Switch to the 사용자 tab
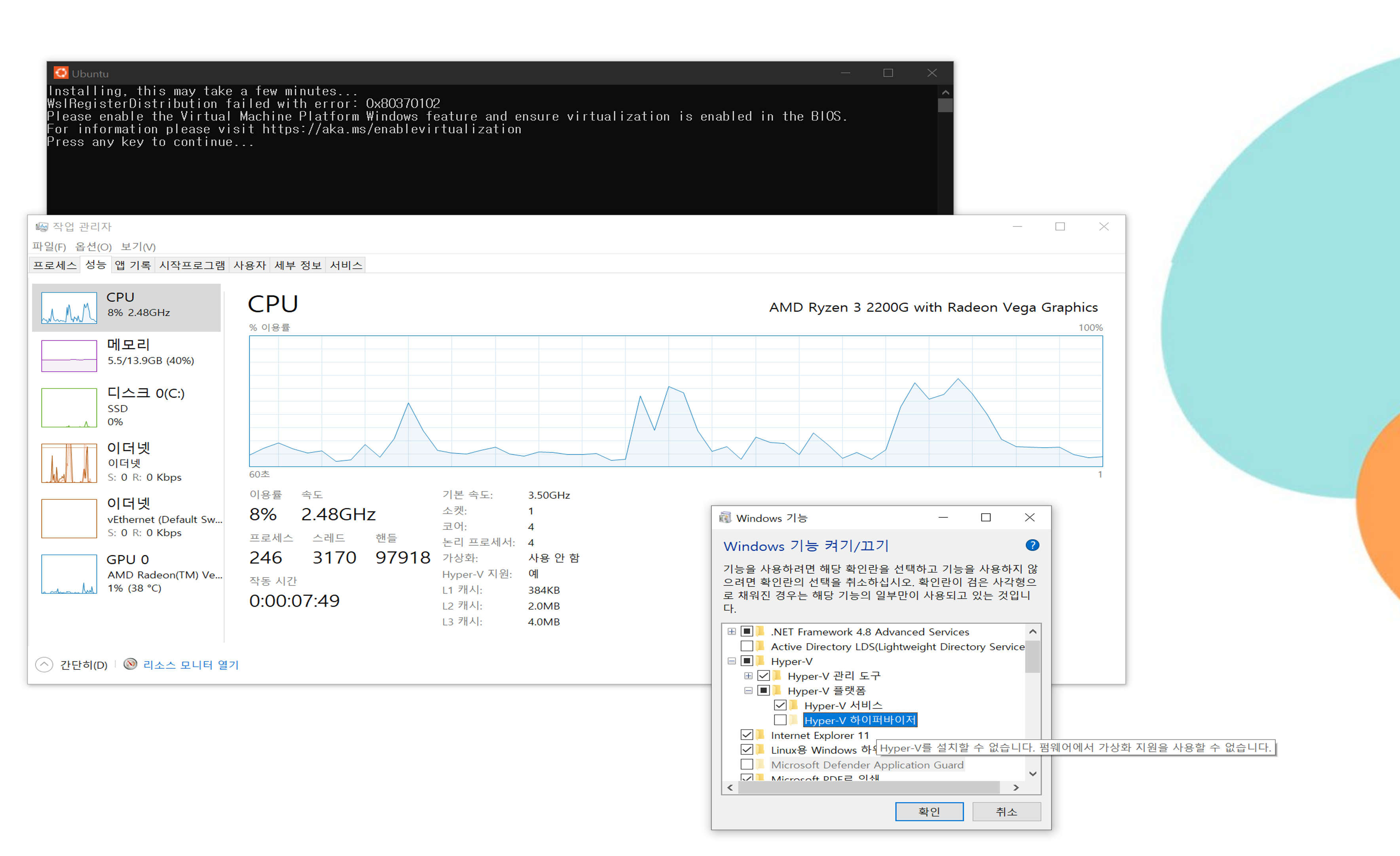Viewport: 1400px width, 856px height. point(249,265)
